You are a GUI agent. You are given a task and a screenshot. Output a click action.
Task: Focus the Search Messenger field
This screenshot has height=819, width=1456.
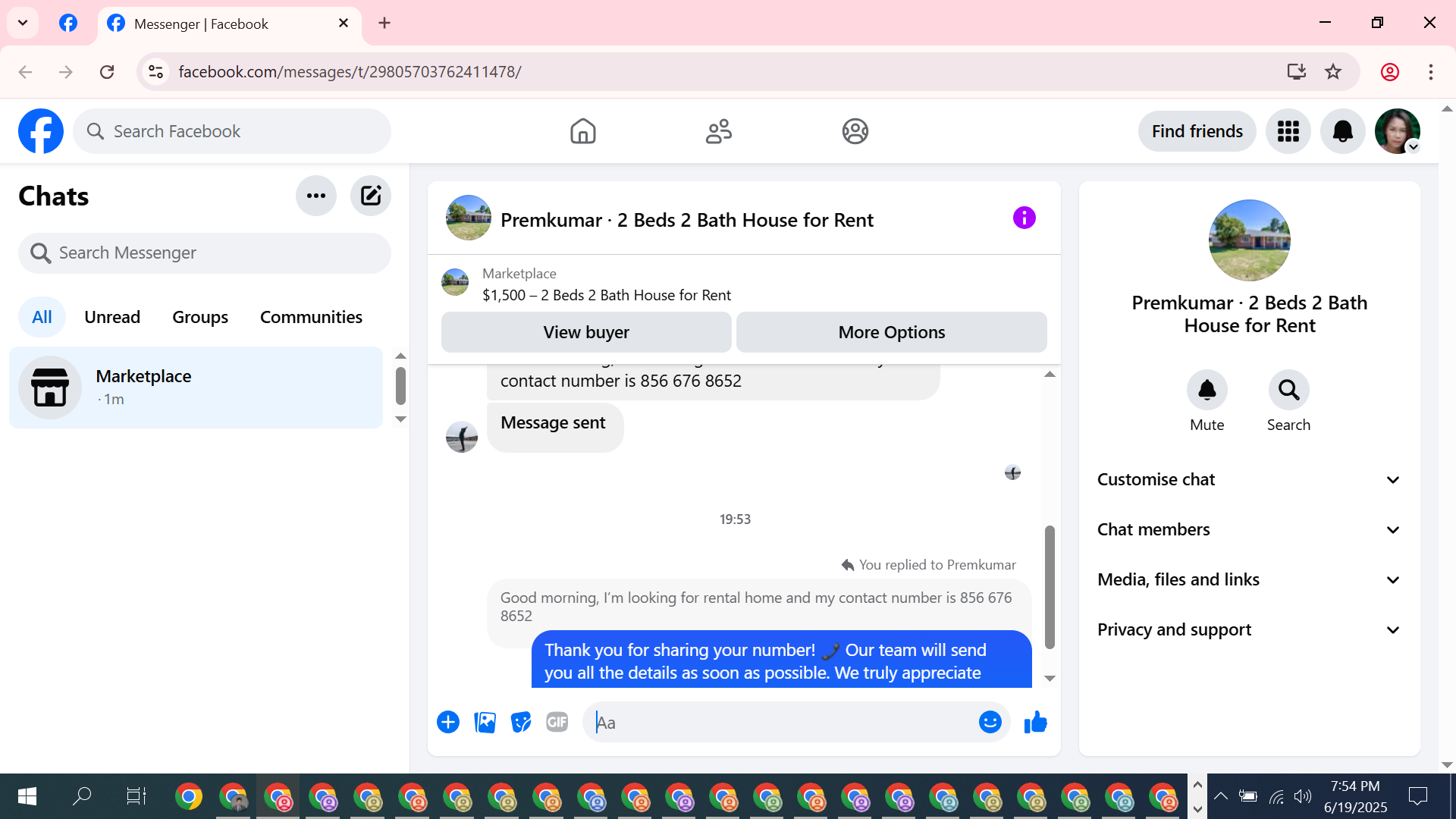pyautogui.click(x=205, y=253)
